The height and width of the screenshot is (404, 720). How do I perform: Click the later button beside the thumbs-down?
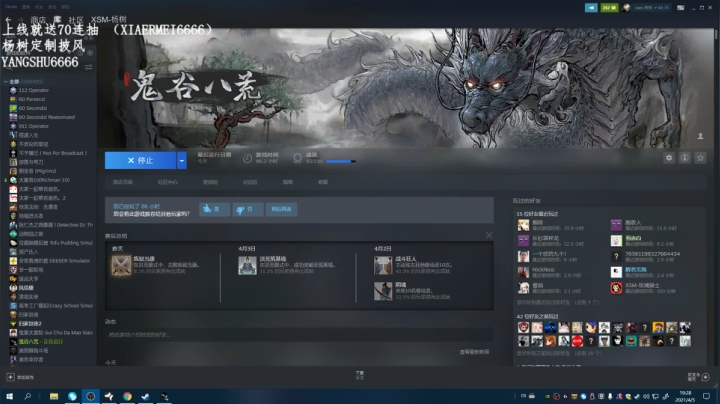pos(281,209)
